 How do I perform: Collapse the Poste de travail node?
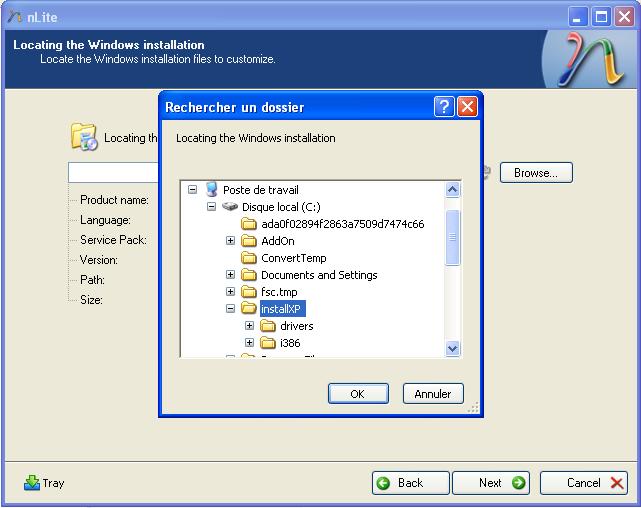pyautogui.click(x=192, y=190)
